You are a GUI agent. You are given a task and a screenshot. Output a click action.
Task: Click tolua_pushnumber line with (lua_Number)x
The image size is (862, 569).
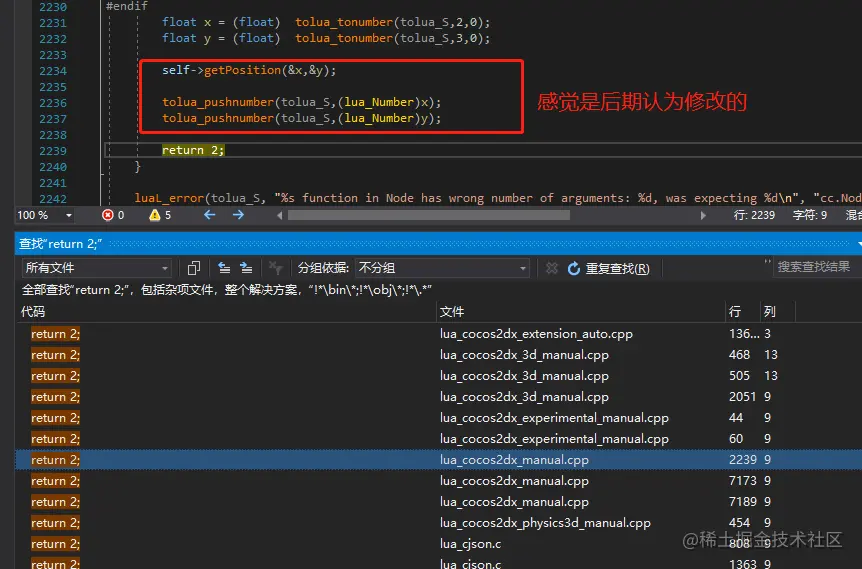point(301,102)
